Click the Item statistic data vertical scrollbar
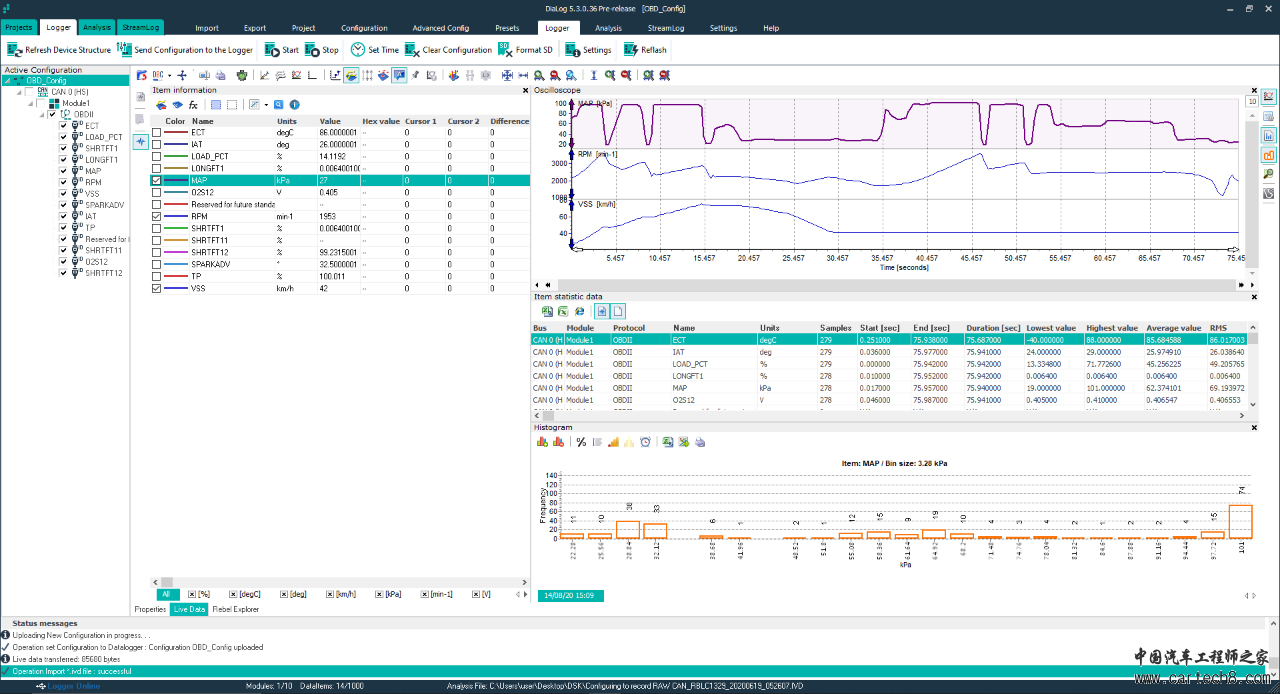This screenshot has height=694, width=1280. tap(1255, 366)
